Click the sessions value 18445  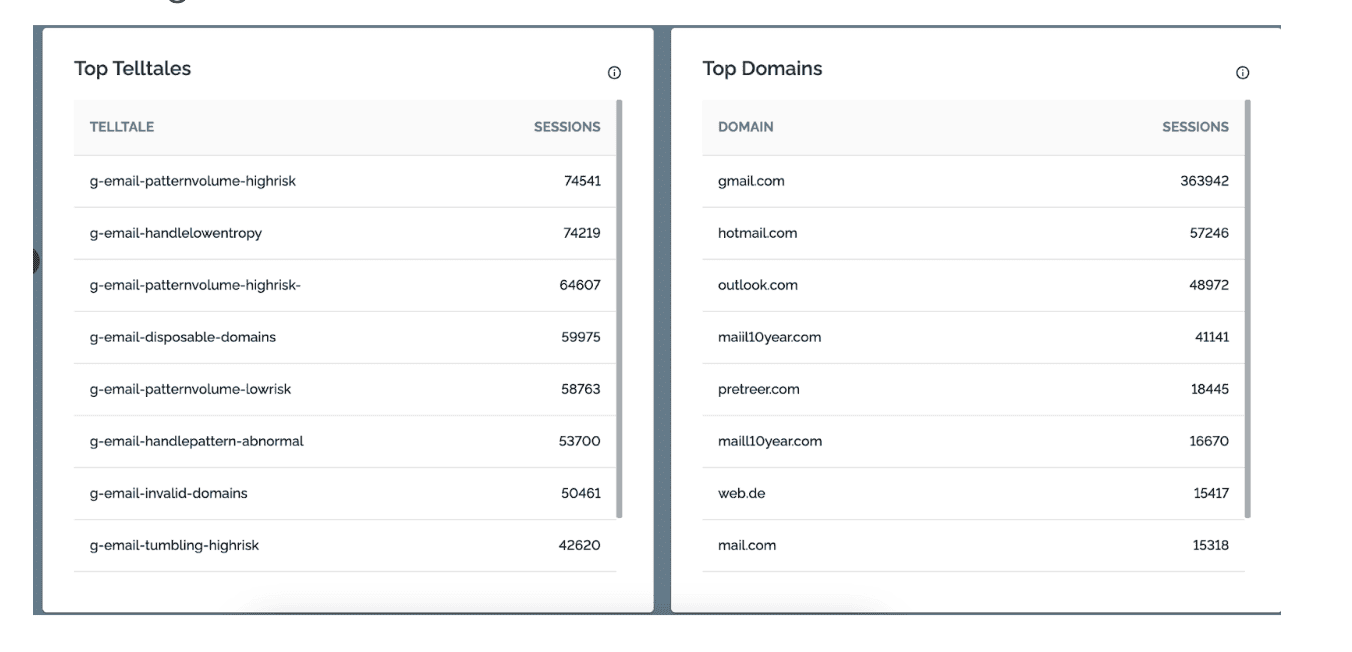pos(1209,389)
